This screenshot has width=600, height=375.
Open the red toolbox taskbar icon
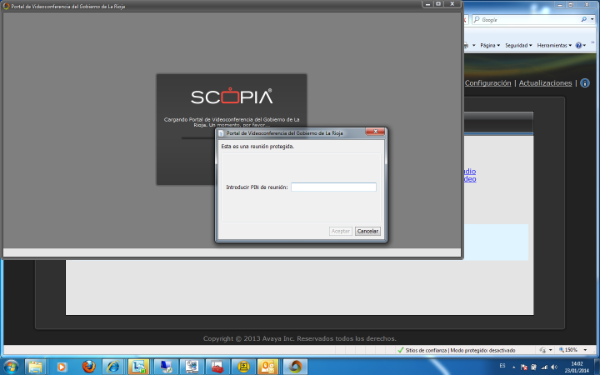(x=217, y=367)
